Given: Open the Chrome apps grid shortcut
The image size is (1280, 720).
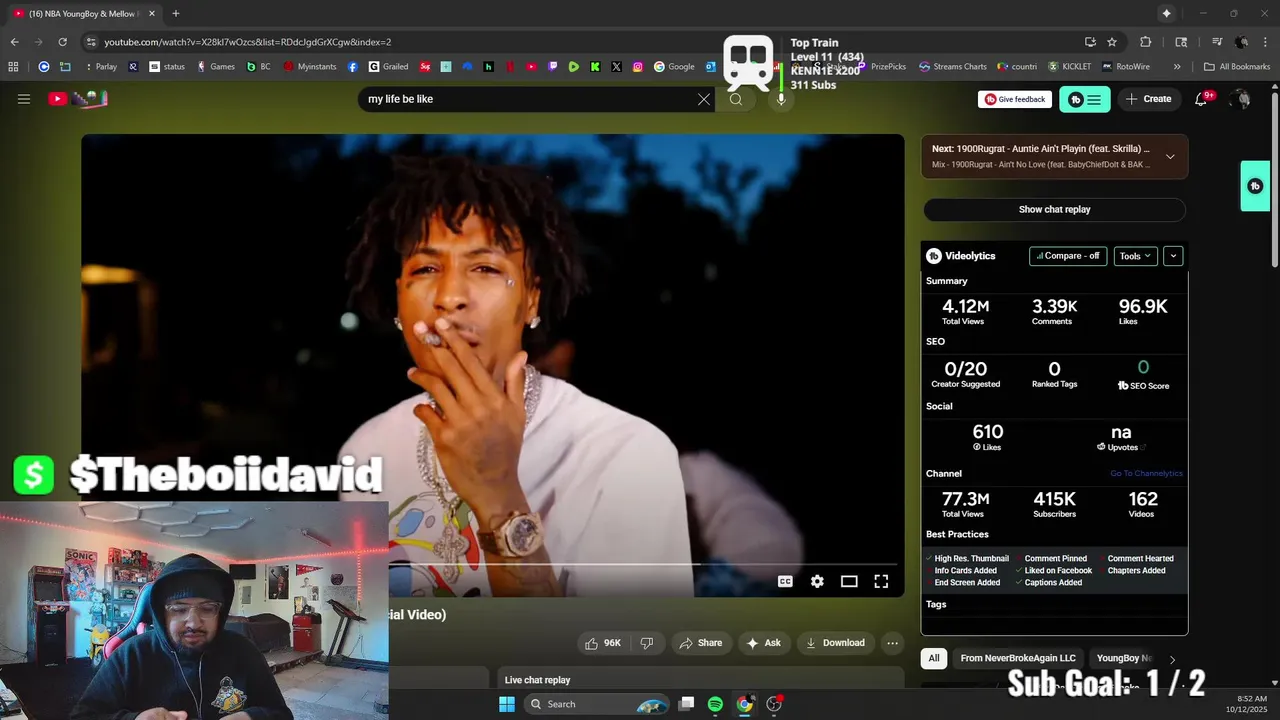Looking at the screenshot, I should pyautogui.click(x=13, y=67).
